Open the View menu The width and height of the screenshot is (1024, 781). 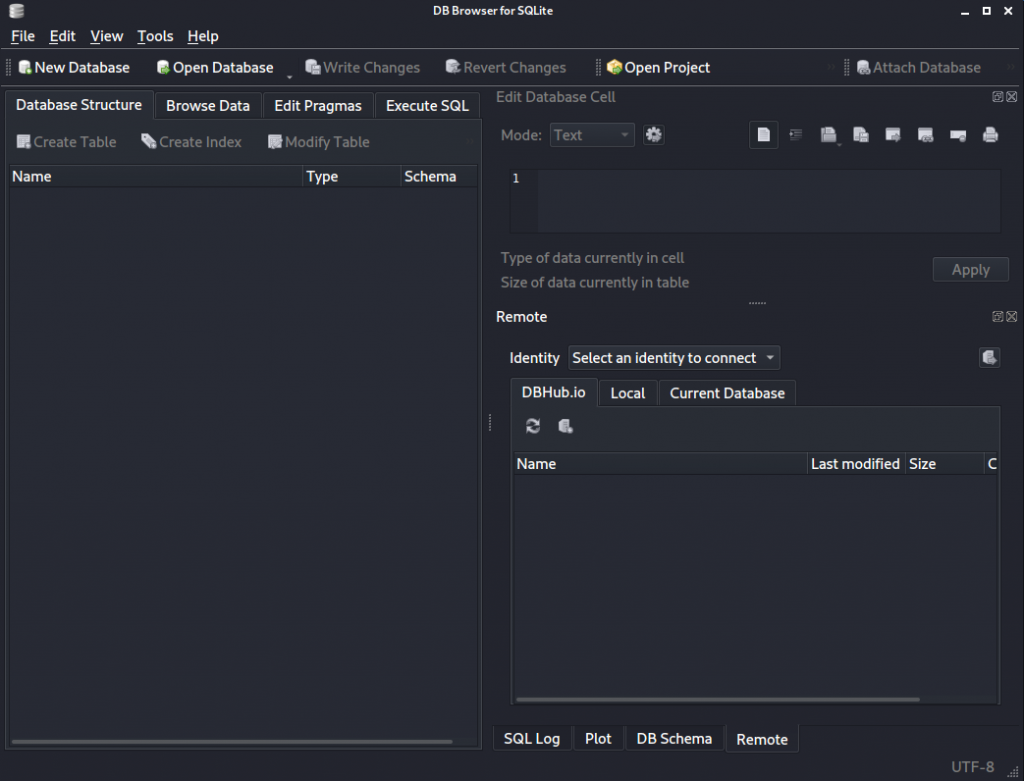[x=106, y=36]
